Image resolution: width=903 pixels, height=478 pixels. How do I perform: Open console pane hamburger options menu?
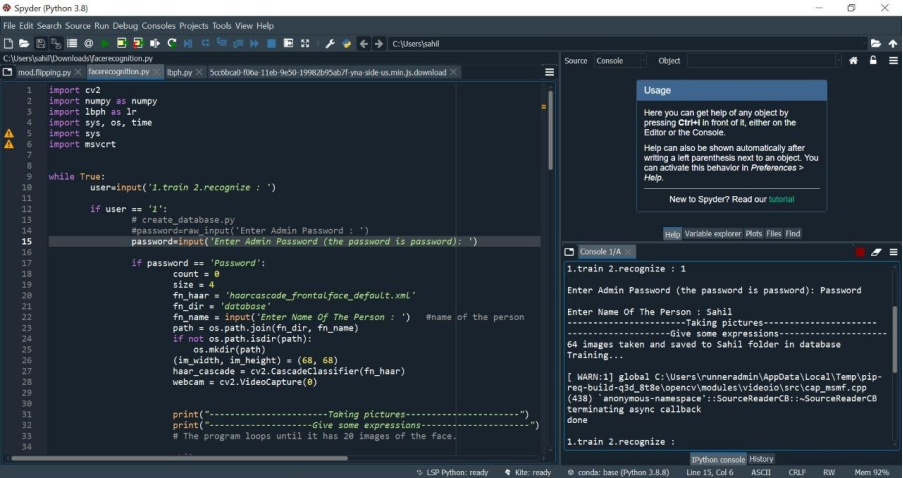893,252
